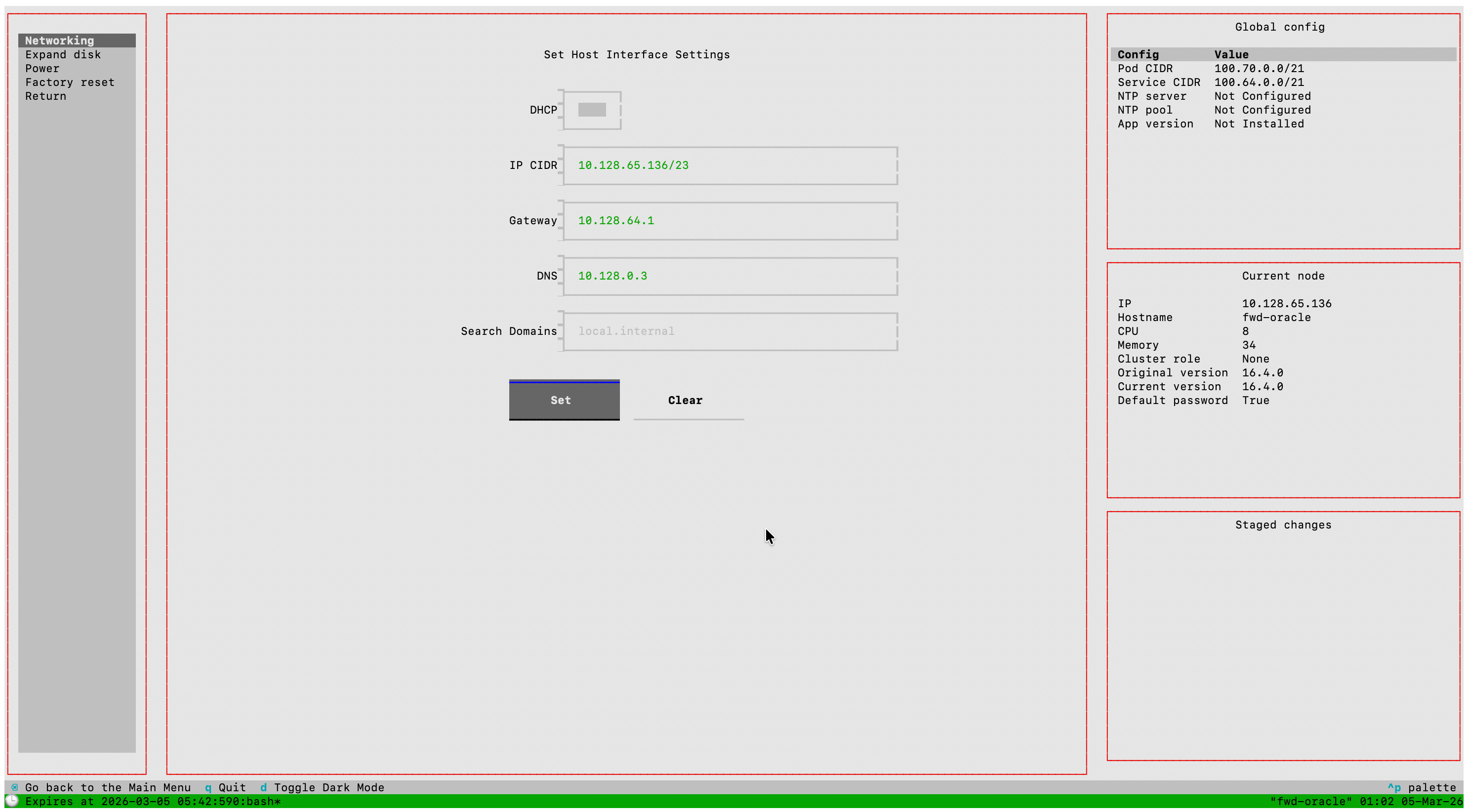
Task: Select the Service CIDR row
Action: [x=1283, y=82]
